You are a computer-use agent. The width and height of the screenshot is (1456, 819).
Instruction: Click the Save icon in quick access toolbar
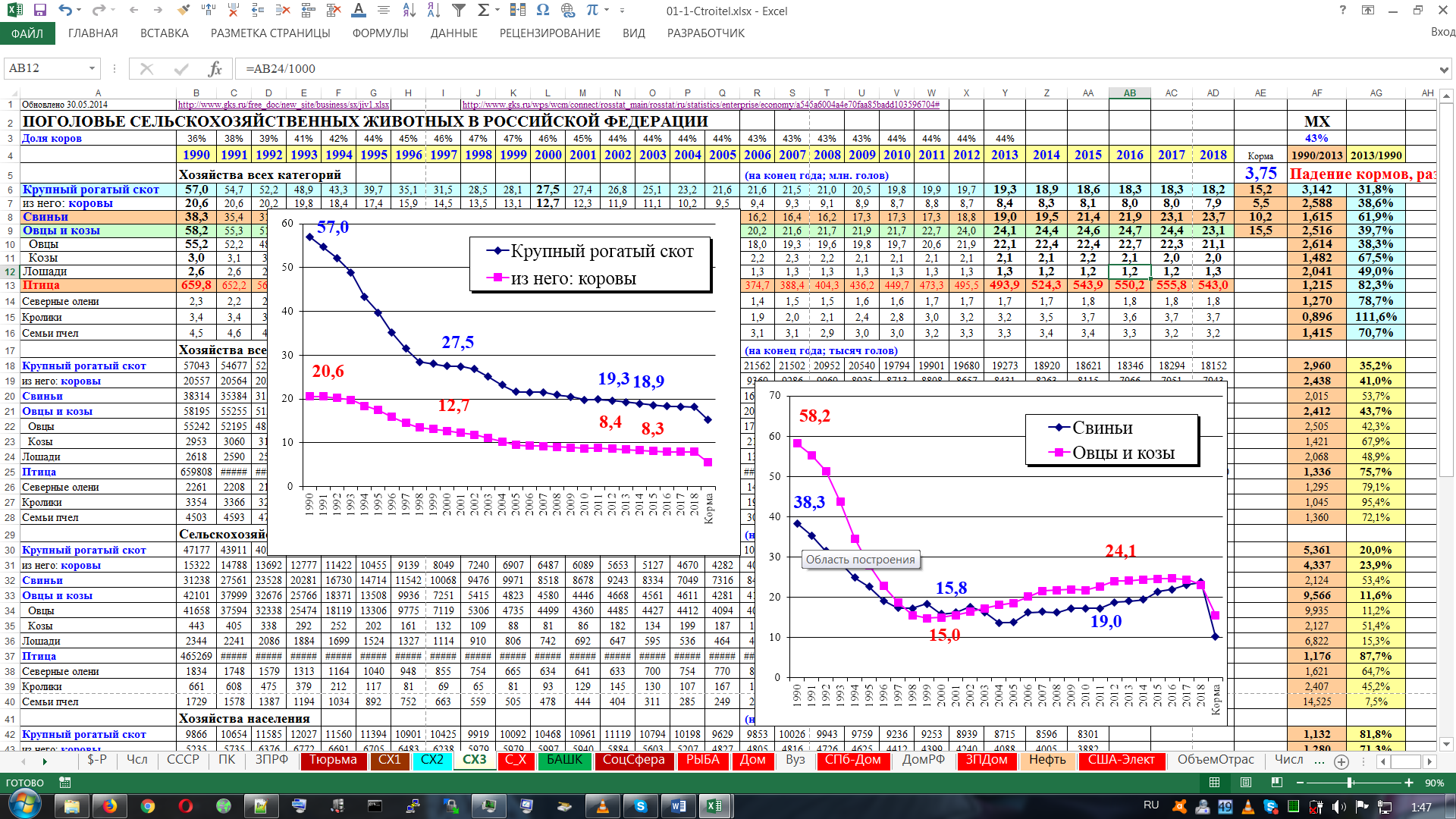pos(40,11)
